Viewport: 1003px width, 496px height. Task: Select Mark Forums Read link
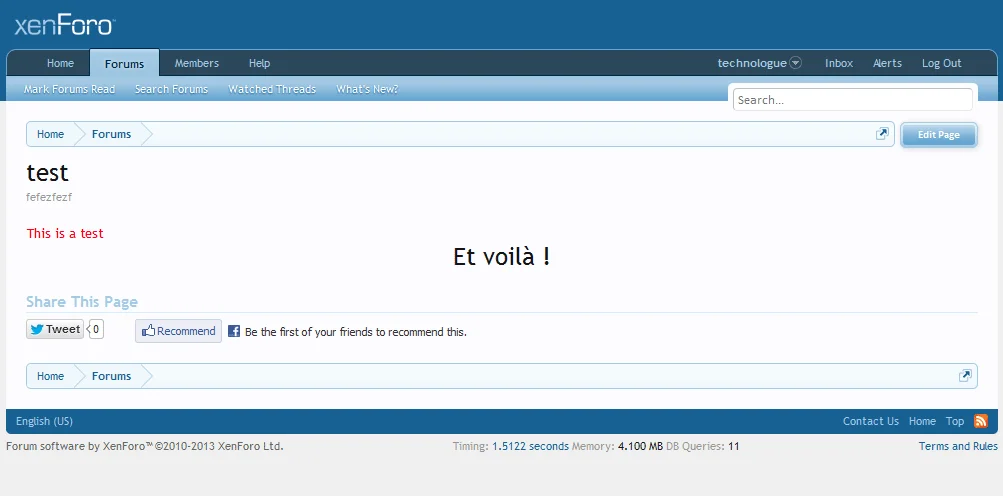[x=69, y=89]
